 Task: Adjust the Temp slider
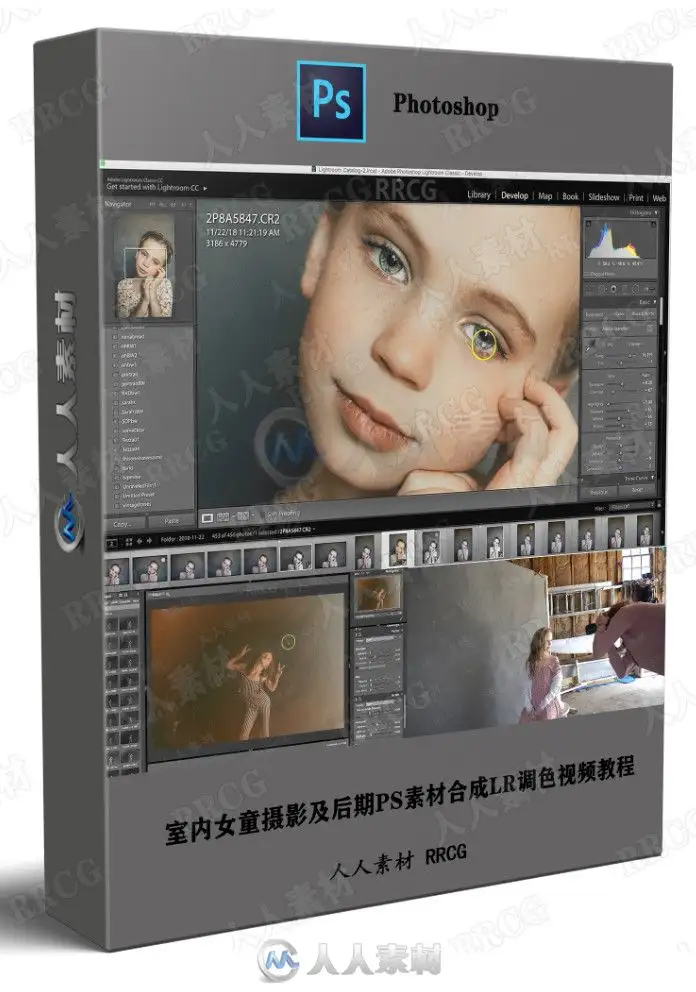click(623, 356)
